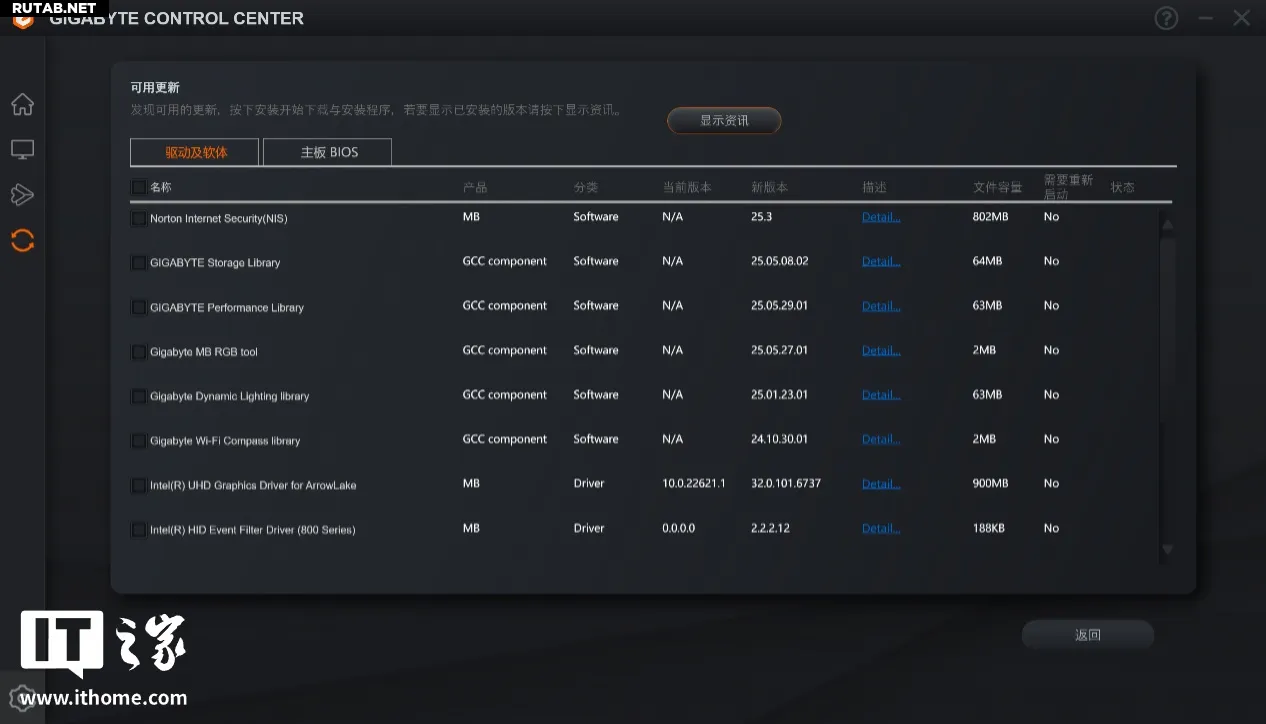Open the performance arrow icon in sidebar
Screen dimensions: 1266x724
click(x=22, y=194)
